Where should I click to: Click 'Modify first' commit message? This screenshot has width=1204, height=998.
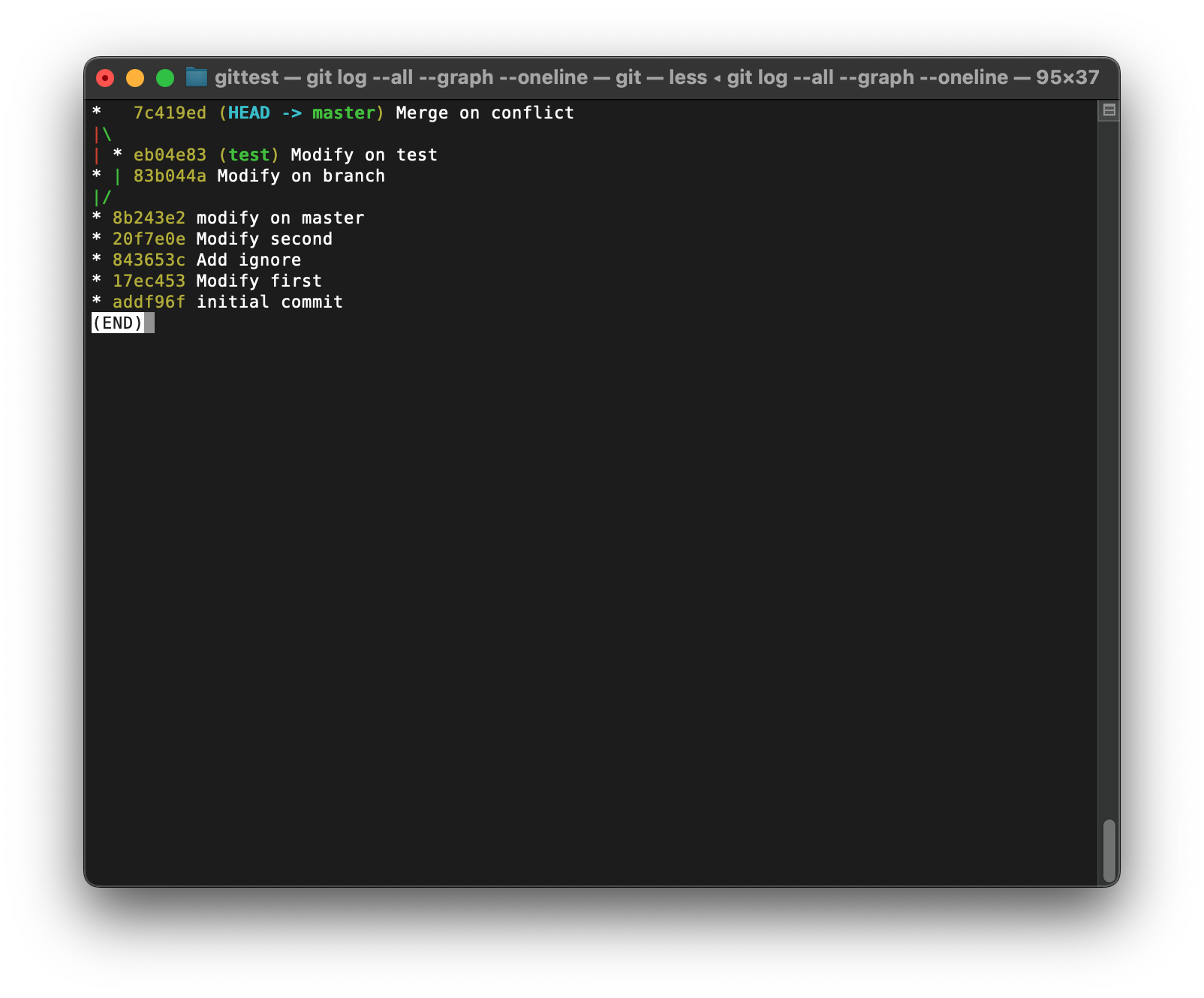[x=259, y=281]
